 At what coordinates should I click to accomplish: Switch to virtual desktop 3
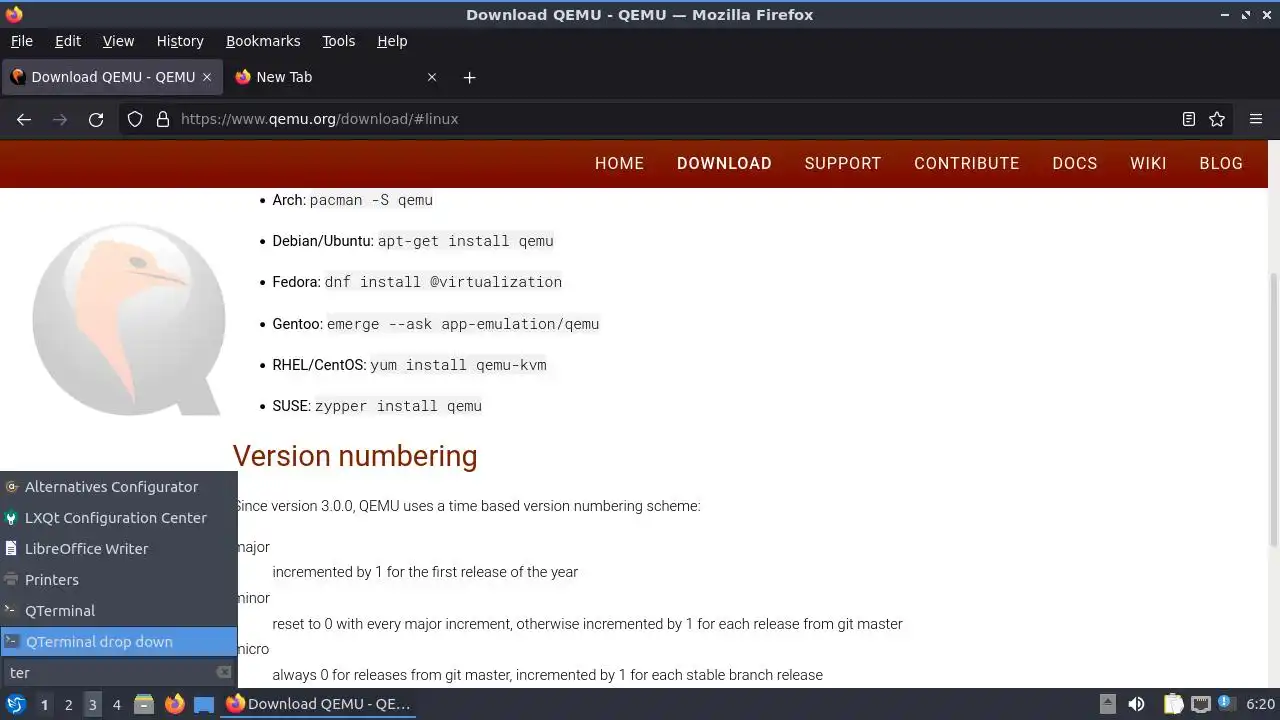tap(92, 705)
